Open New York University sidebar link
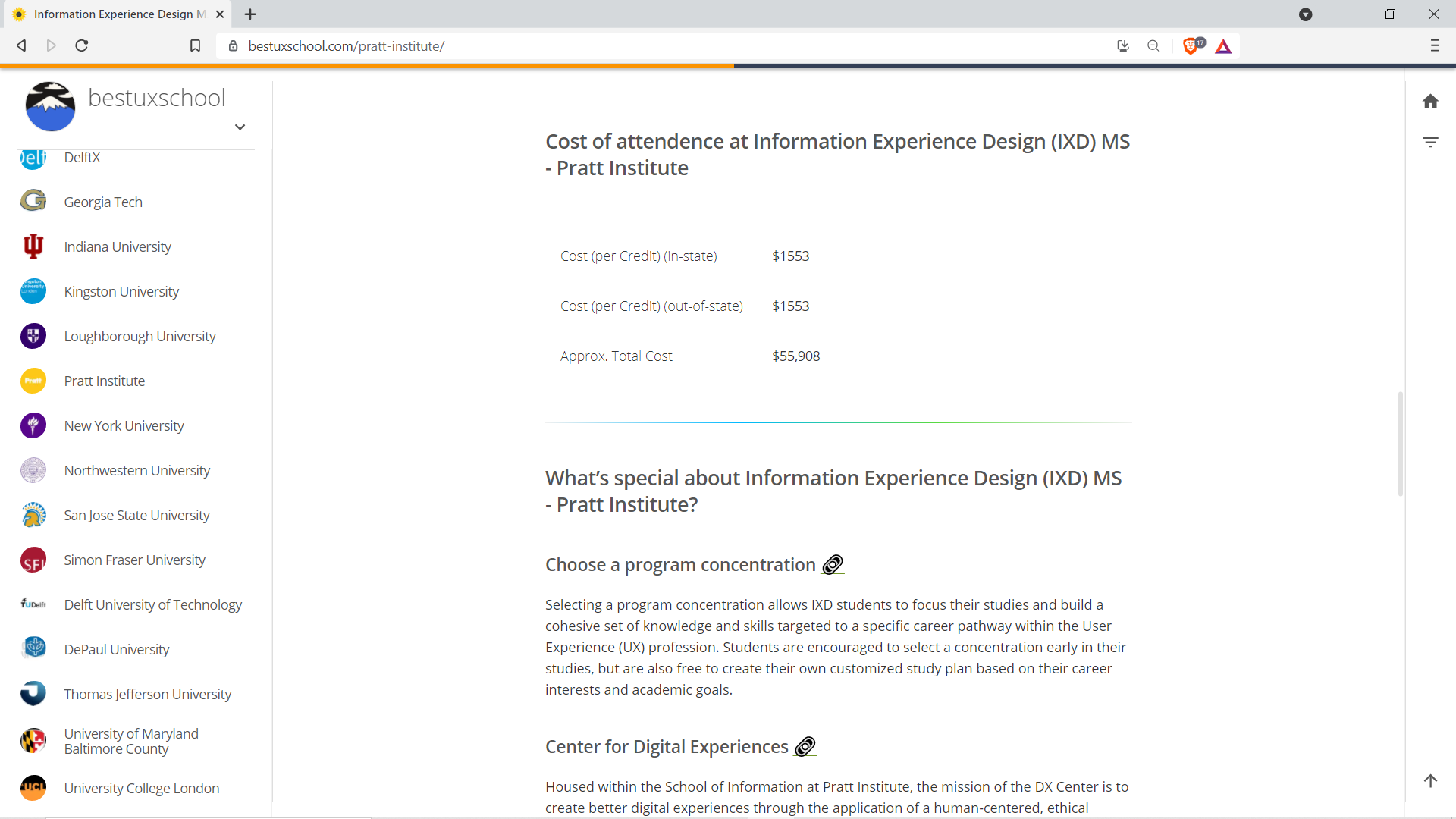The height and width of the screenshot is (819, 1456). coord(124,425)
